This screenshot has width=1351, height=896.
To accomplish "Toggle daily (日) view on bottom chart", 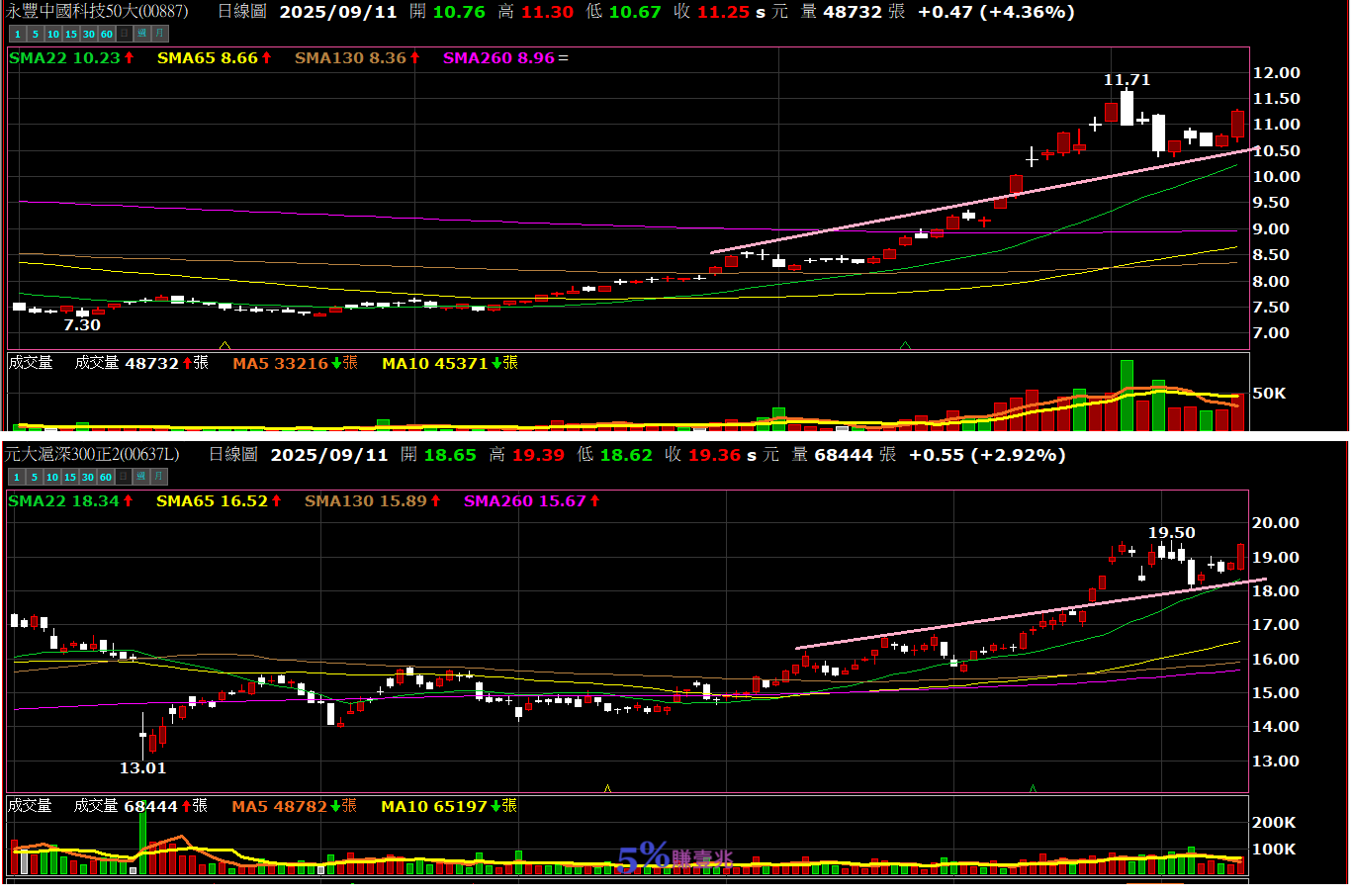I will click(x=124, y=478).
